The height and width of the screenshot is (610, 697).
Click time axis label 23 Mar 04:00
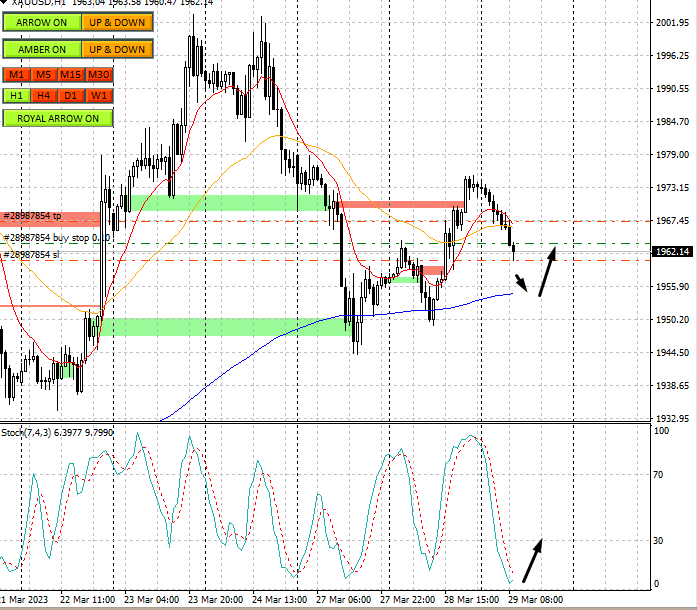pyautogui.click(x=151, y=599)
